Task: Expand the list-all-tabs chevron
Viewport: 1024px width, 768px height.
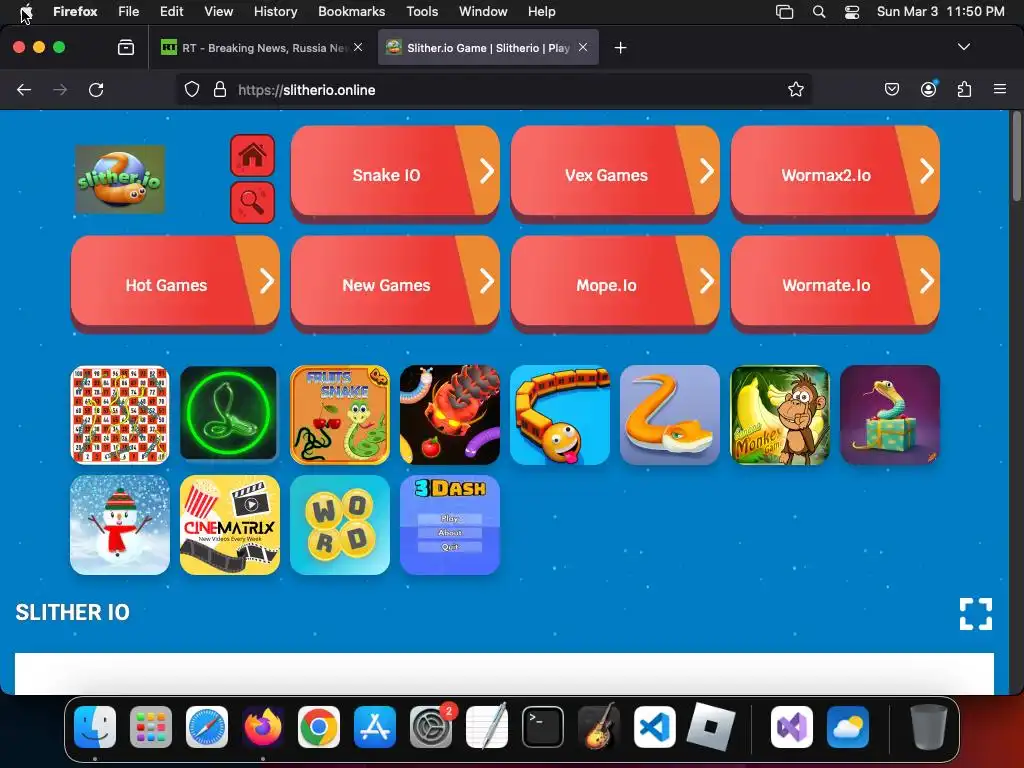Action: 964,47
